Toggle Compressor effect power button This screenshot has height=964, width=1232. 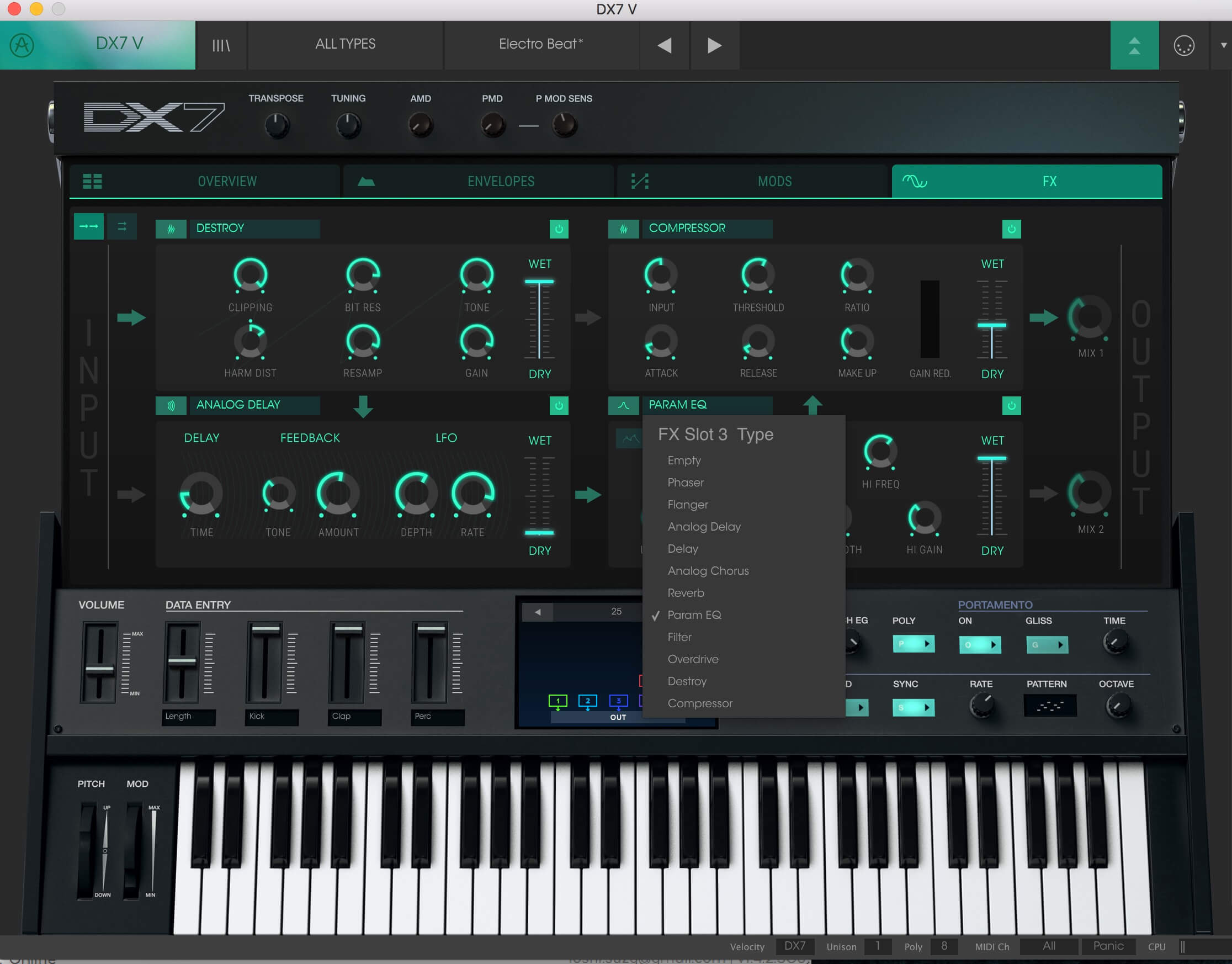click(x=1011, y=229)
